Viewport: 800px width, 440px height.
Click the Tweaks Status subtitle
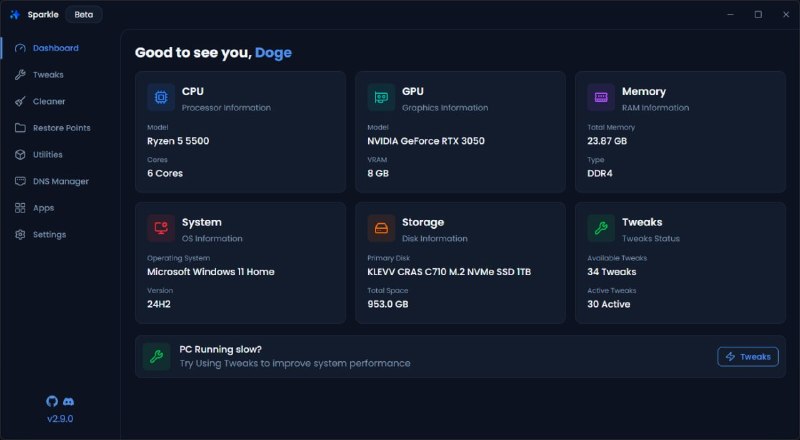pos(651,238)
